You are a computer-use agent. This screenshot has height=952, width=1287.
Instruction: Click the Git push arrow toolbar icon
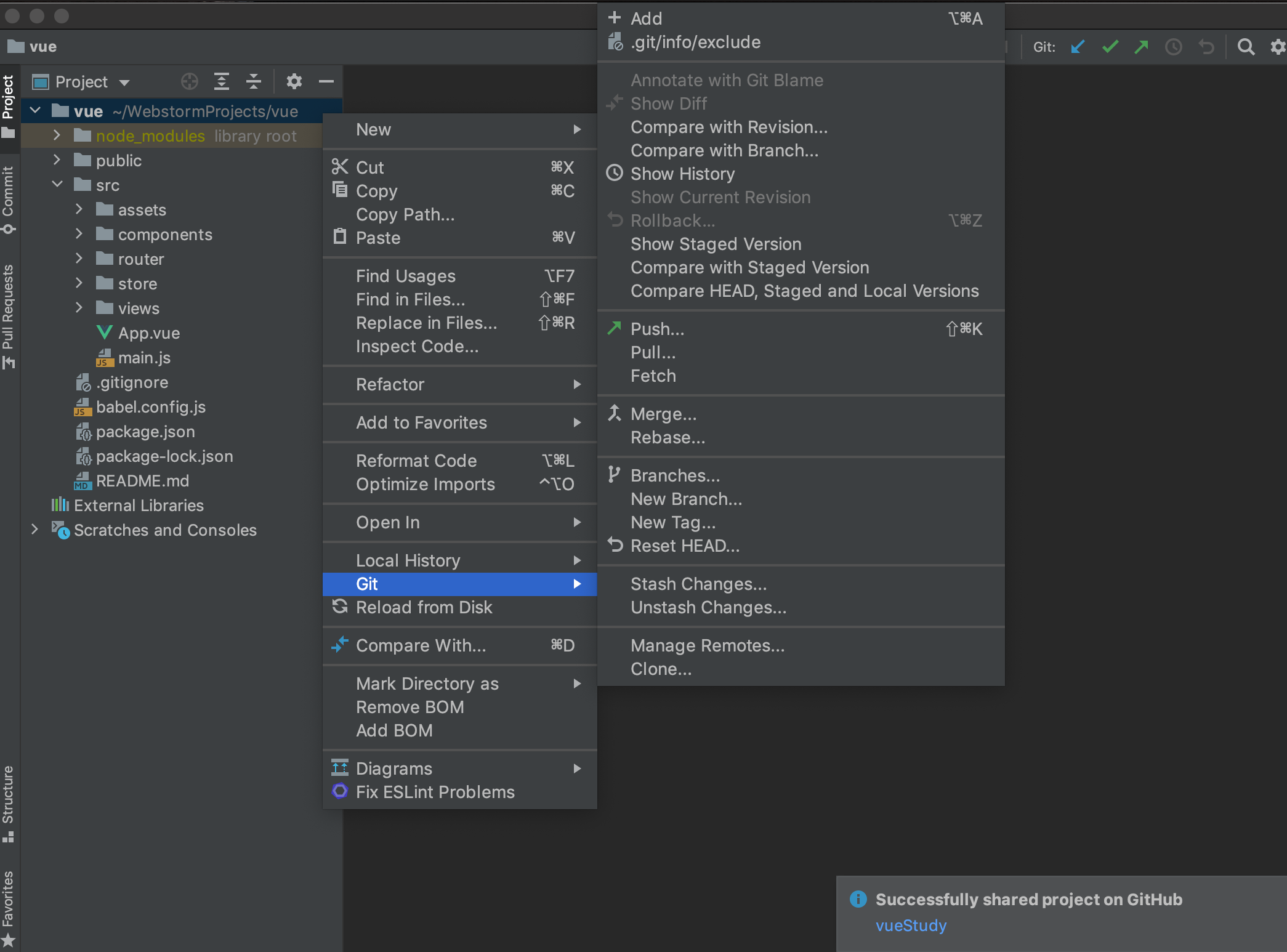[1141, 47]
